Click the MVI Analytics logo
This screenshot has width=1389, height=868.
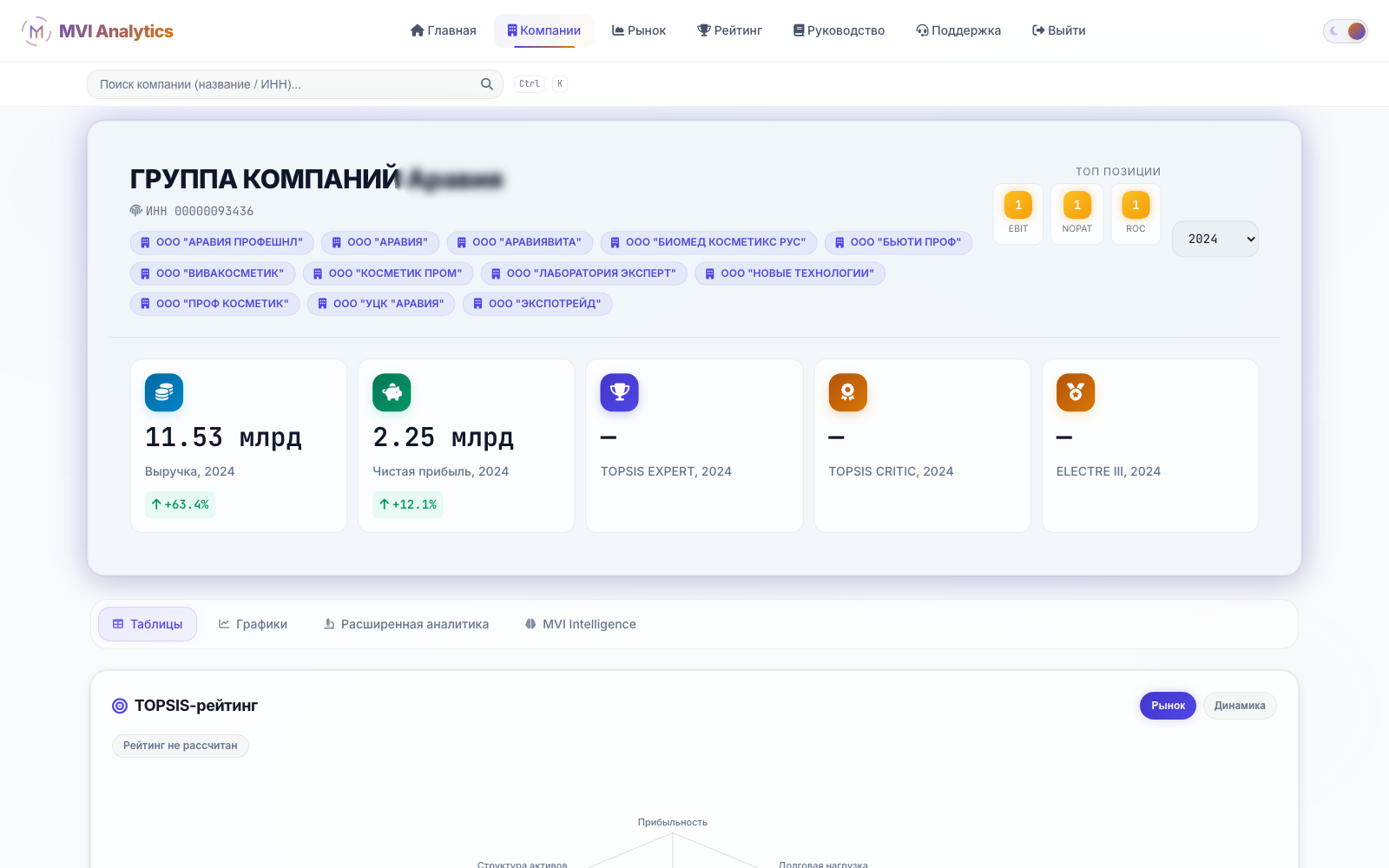coord(97,31)
